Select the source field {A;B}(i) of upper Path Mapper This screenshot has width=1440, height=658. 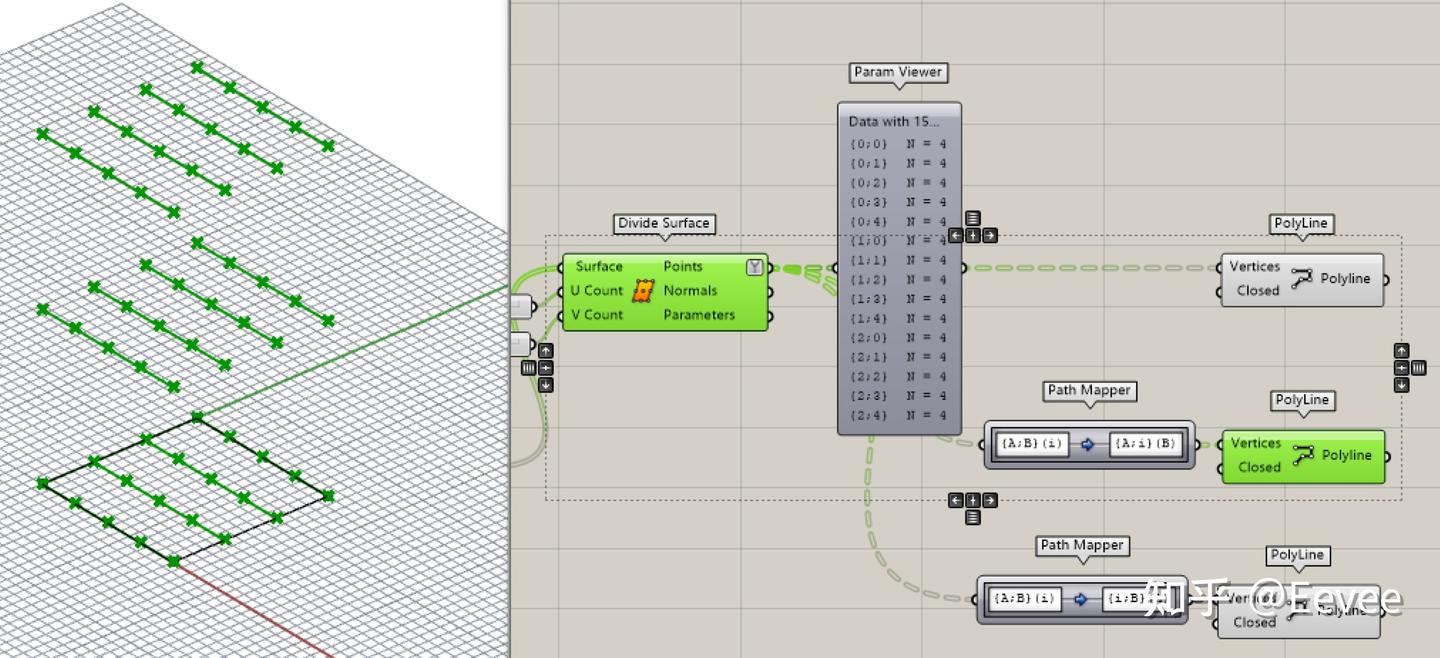point(1032,444)
